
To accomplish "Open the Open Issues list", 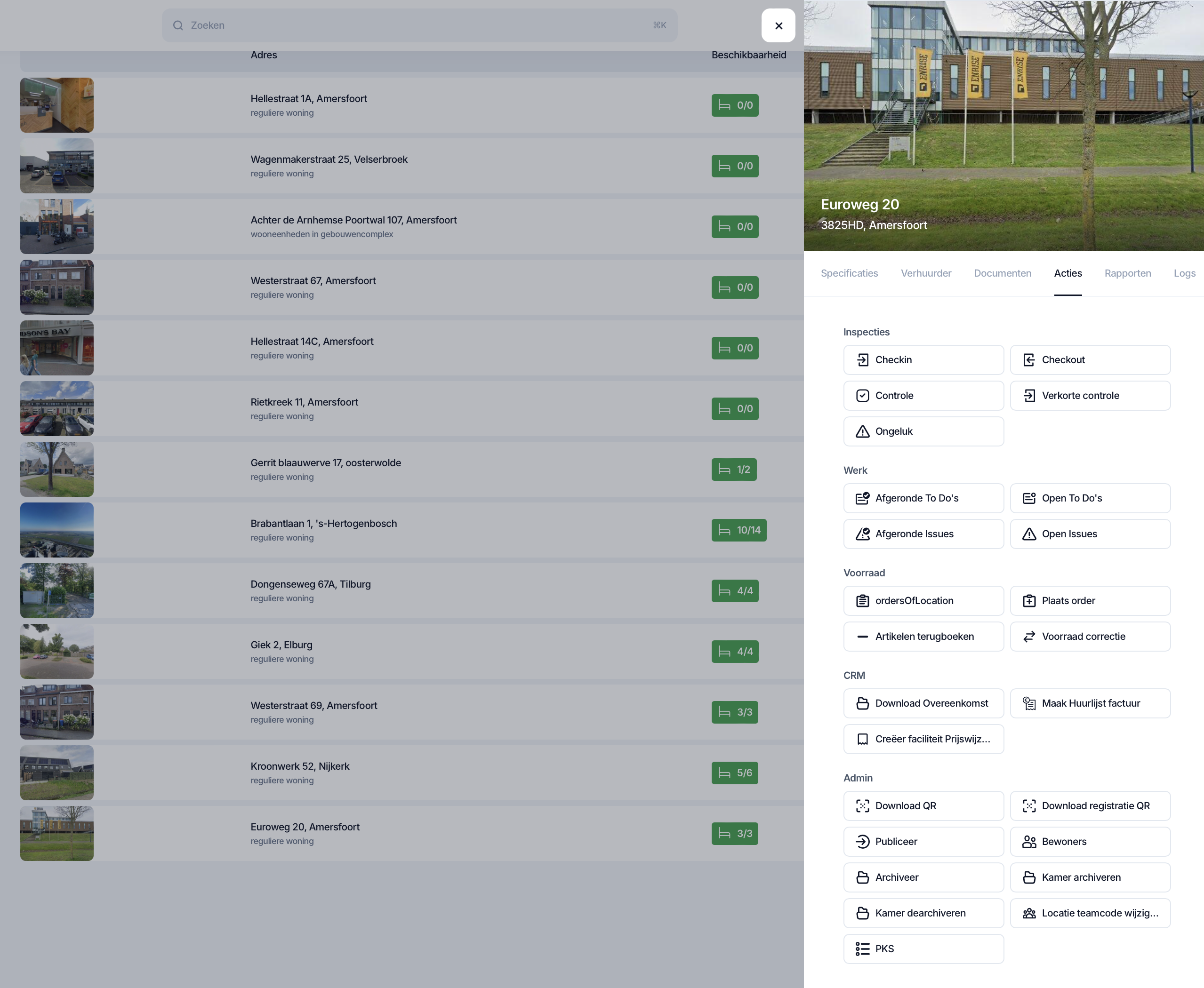I will [x=1090, y=534].
